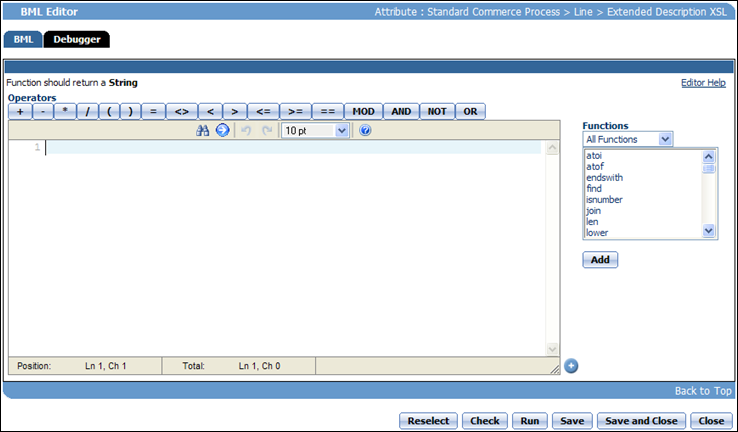This screenshot has height=432, width=738.
Task: Insert the plus operator
Action: [20, 112]
